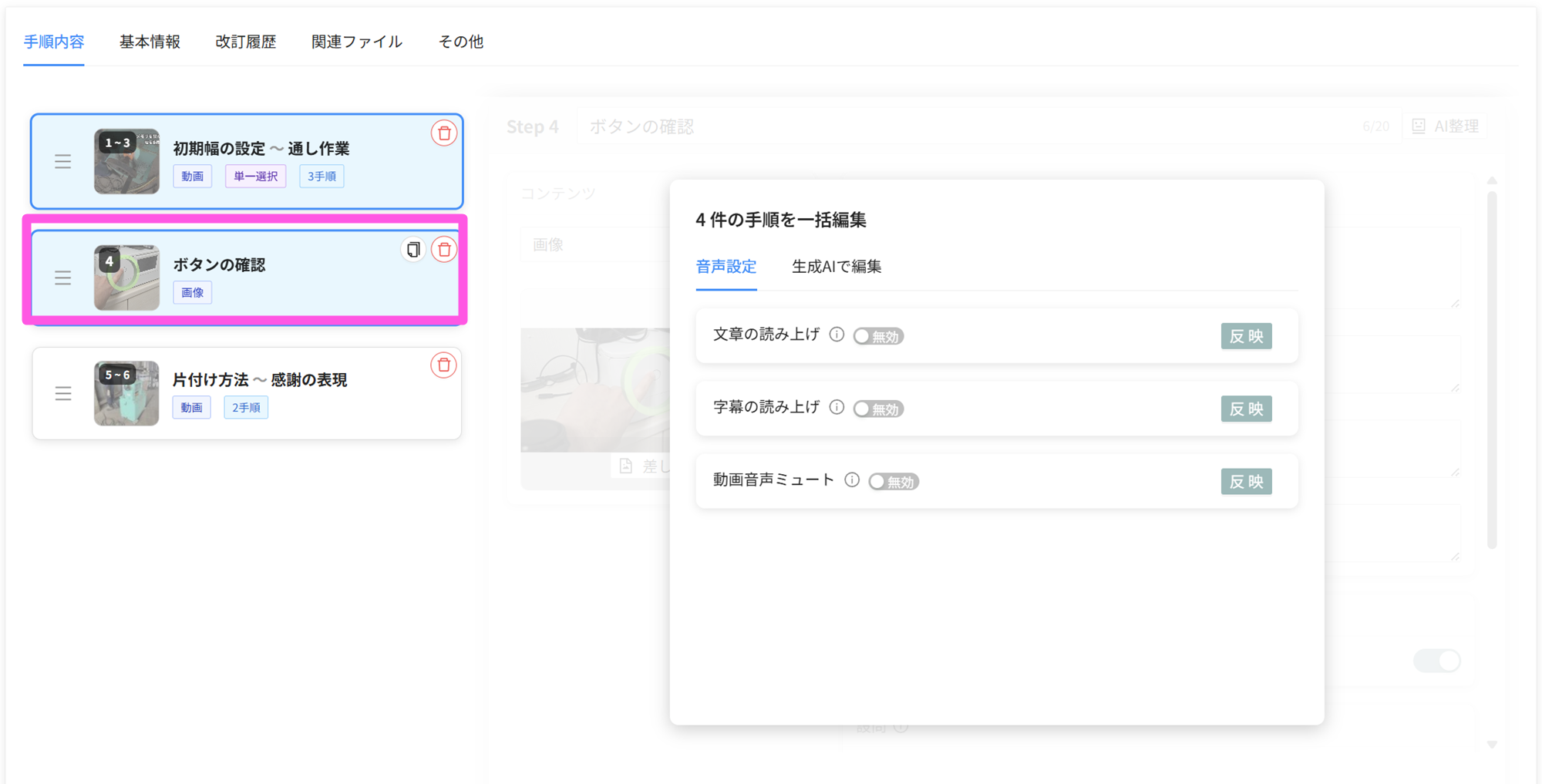Open the 基本情報 tab
The width and height of the screenshot is (1542, 784).
pyautogui.click(x=150, y=42)
